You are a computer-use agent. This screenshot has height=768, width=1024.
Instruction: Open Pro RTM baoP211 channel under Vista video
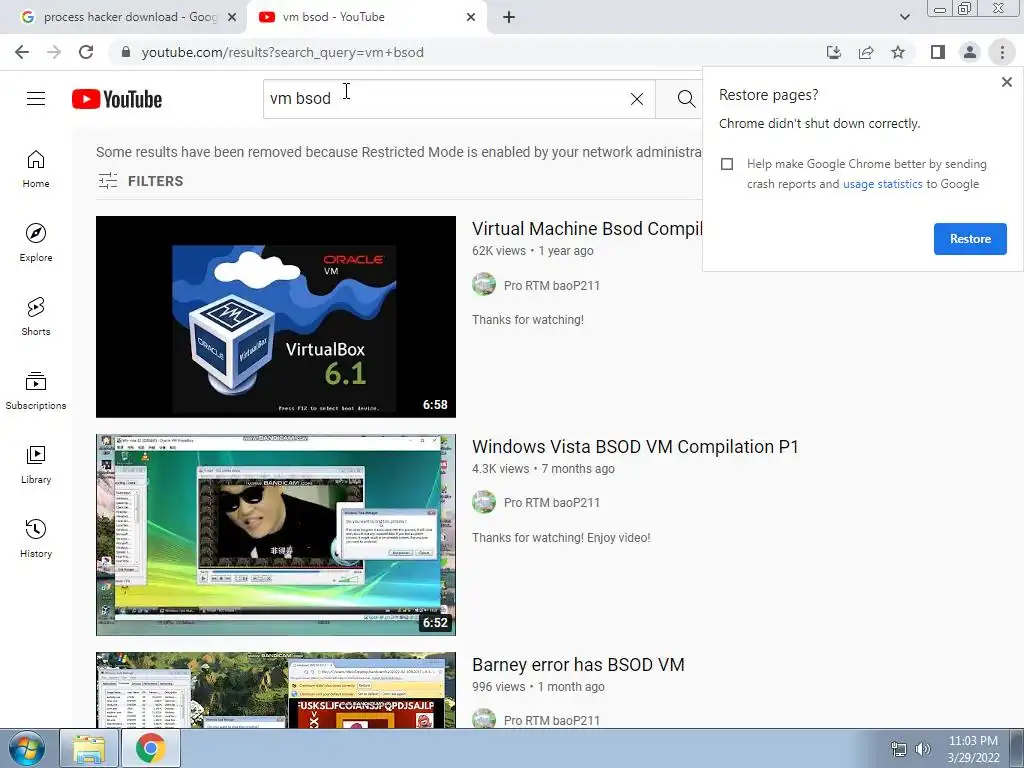click(x=552, y=503)
